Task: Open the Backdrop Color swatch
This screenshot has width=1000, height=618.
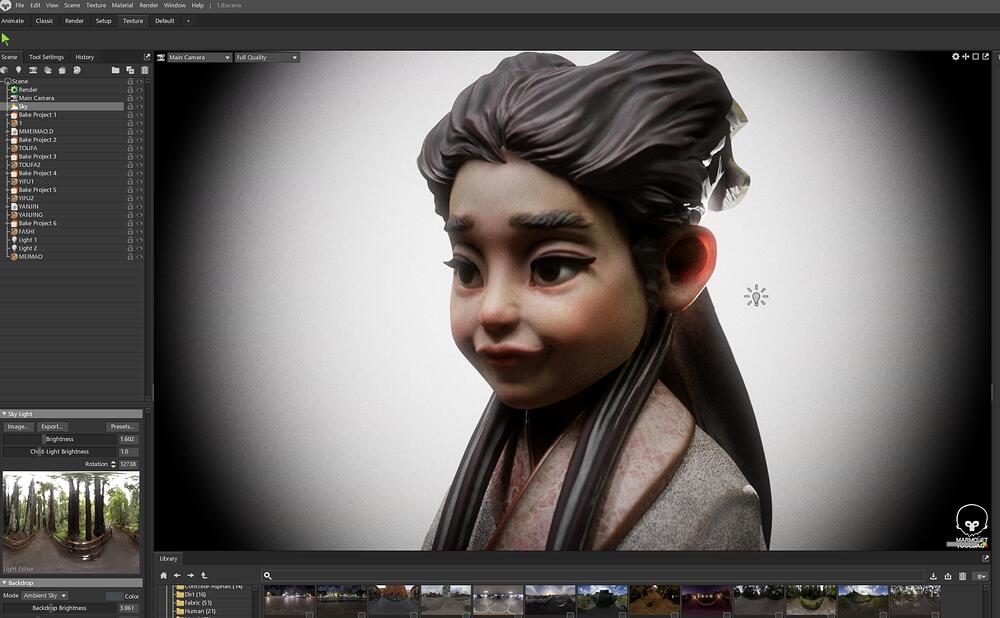Action: (115, 596)
